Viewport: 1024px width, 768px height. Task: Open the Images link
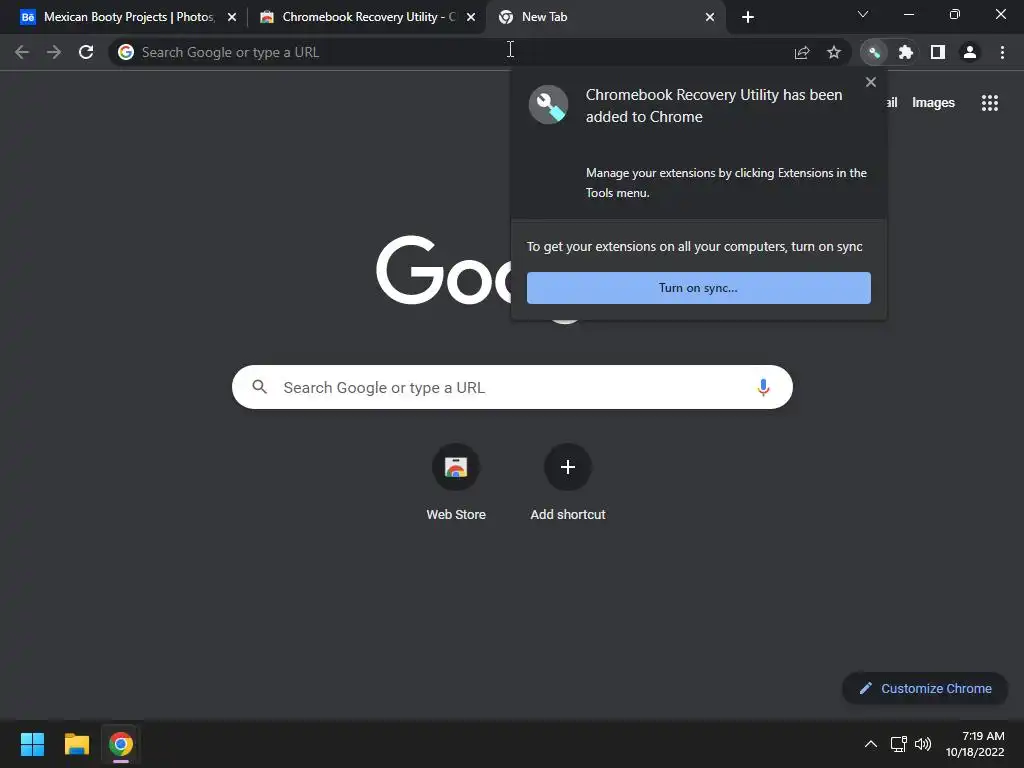[x=933, y=103]
